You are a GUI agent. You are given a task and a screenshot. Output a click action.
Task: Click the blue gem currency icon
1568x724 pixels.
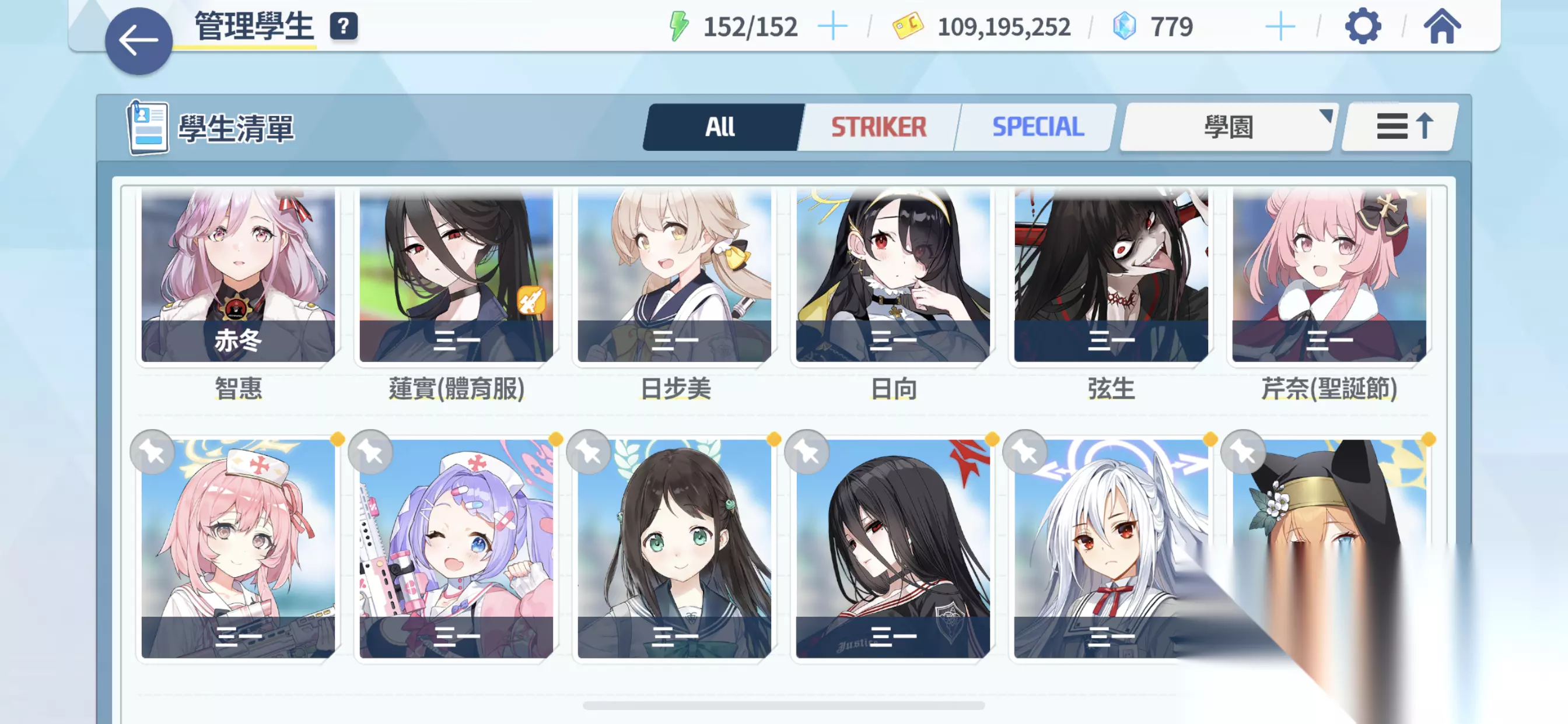pyautogui.click(x=1124, y=27)
